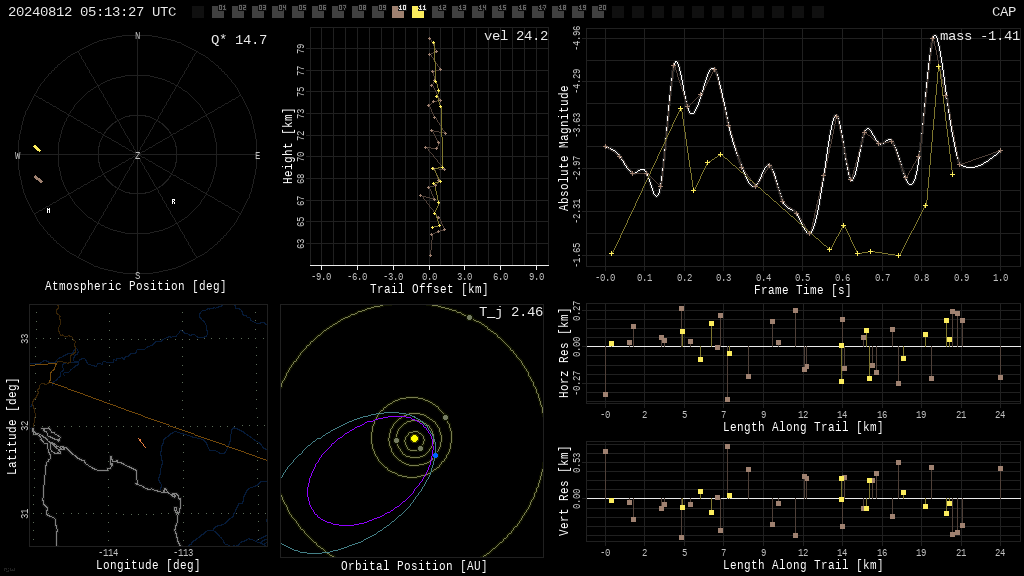Click the Q* 14.7 value label

[x=239, y=40]
